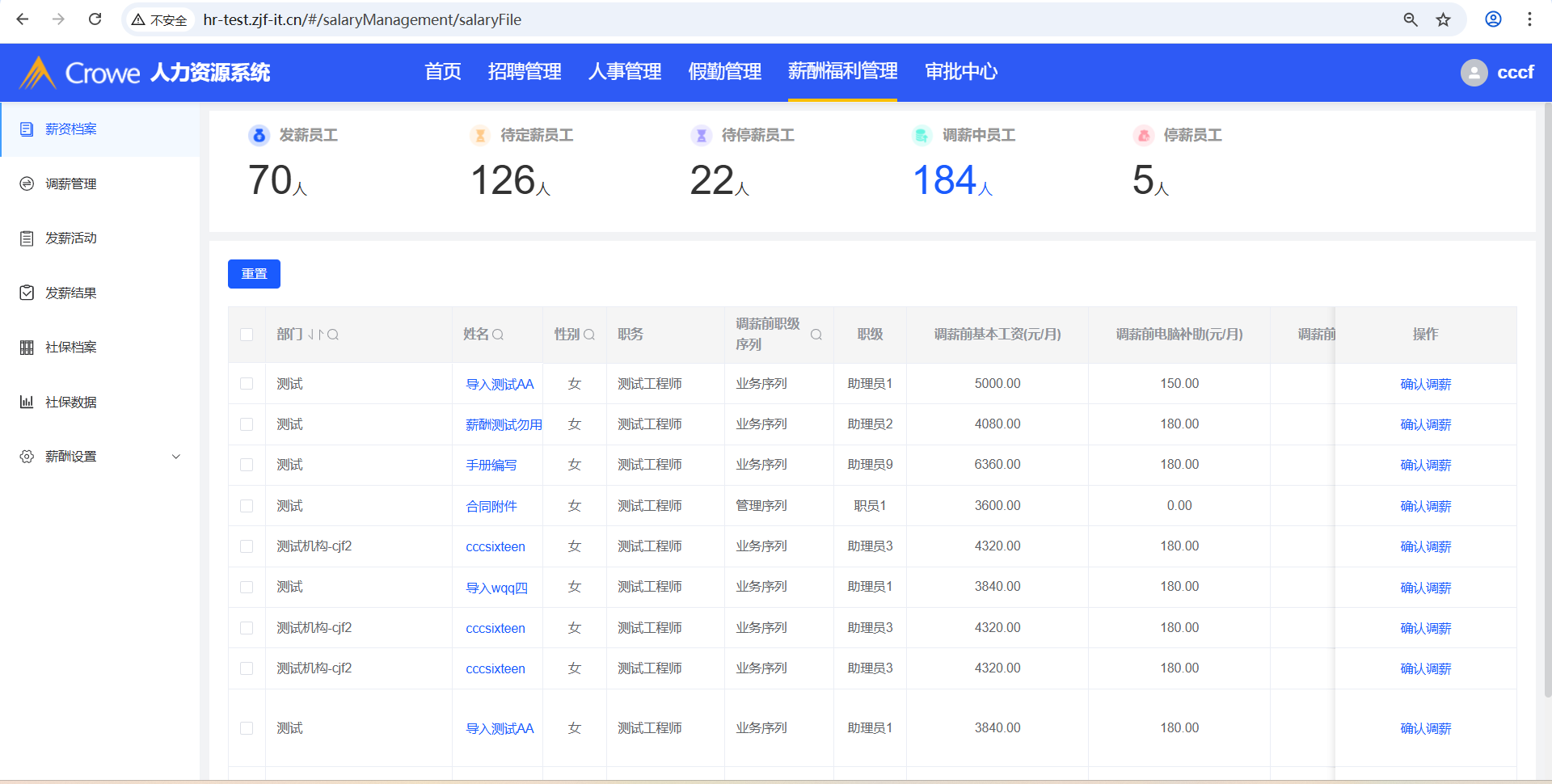Check the row for 薪酬测试勿用
This screenshot has width=1552, height=784.
coord(247,424)
